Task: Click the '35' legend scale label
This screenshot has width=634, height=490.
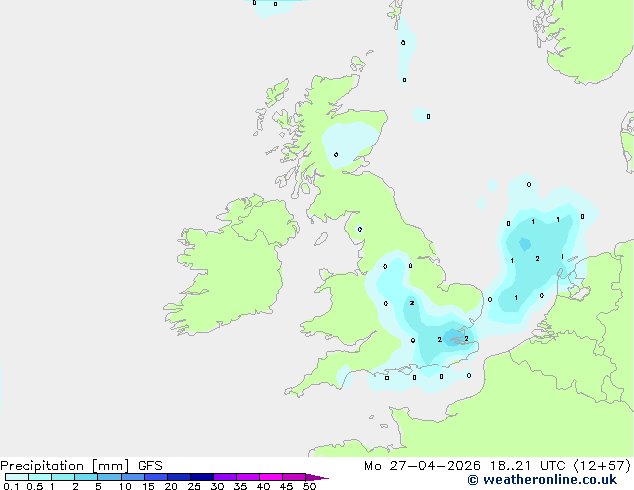Action: pos(240,486)
